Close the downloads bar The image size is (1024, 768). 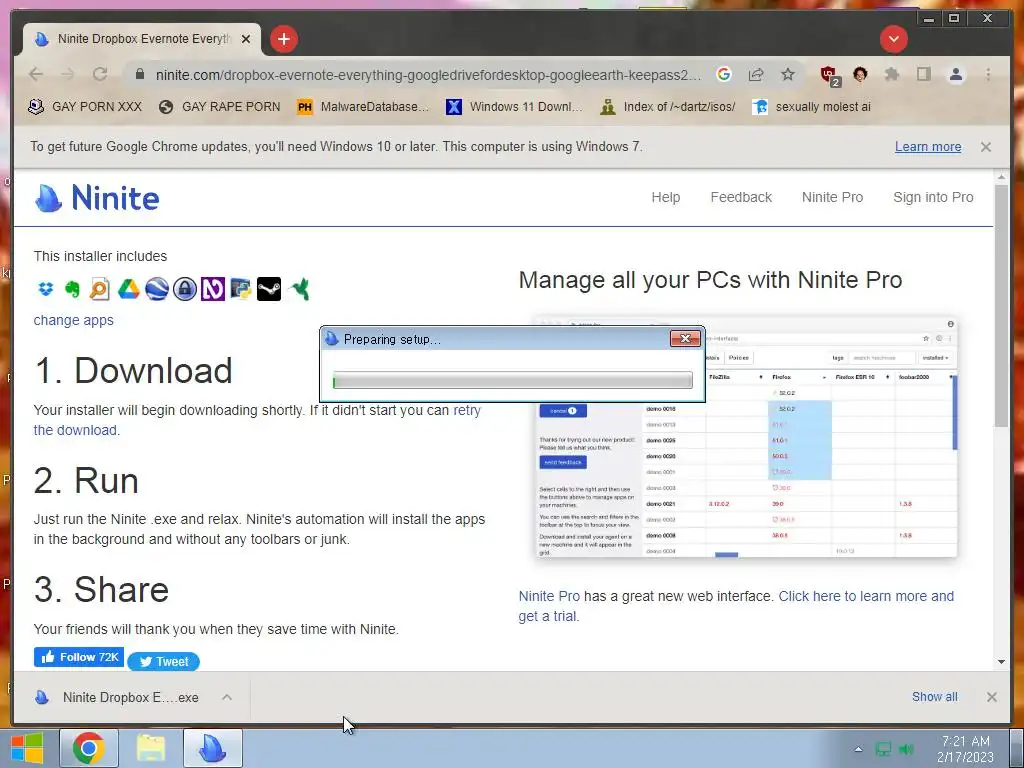tap(992, 697)
